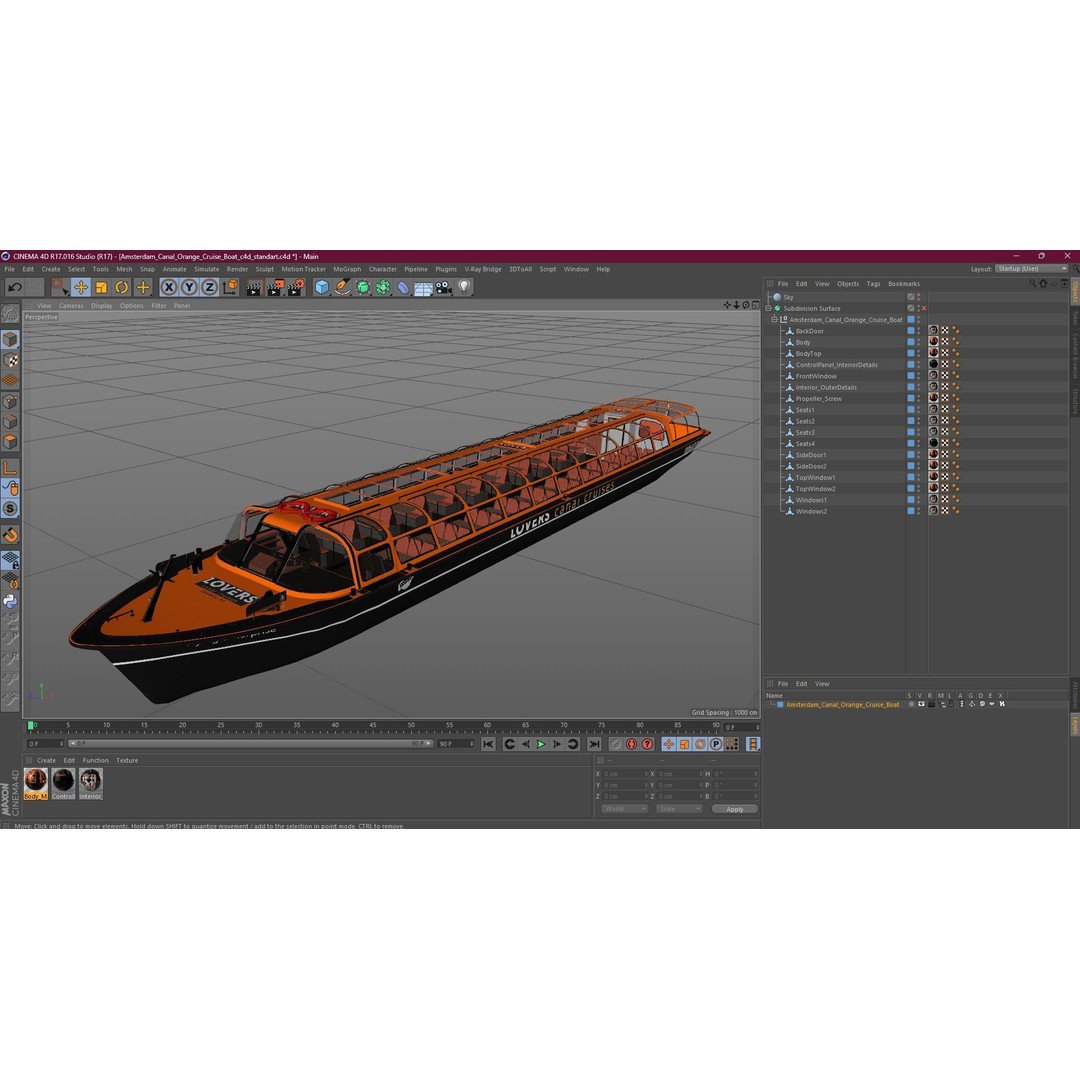Open the Layout dropdown Startup (User)
Viewport: 1080px width, 1080px height.
tap(1032, 269)
